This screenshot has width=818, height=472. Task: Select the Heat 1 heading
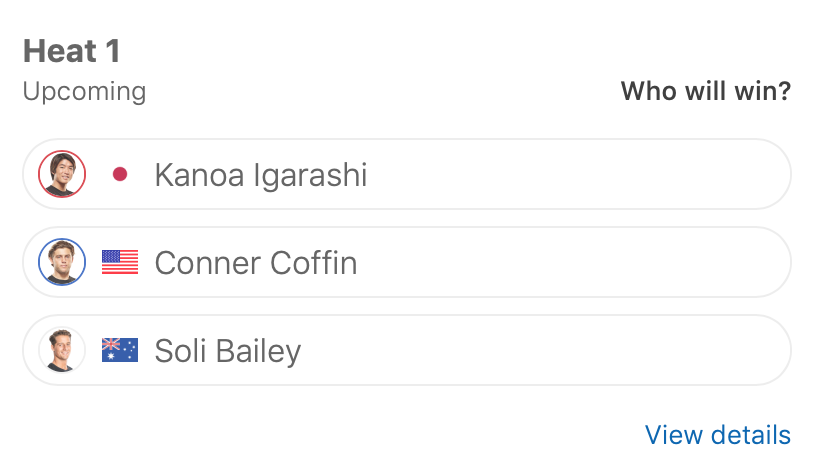72,51
